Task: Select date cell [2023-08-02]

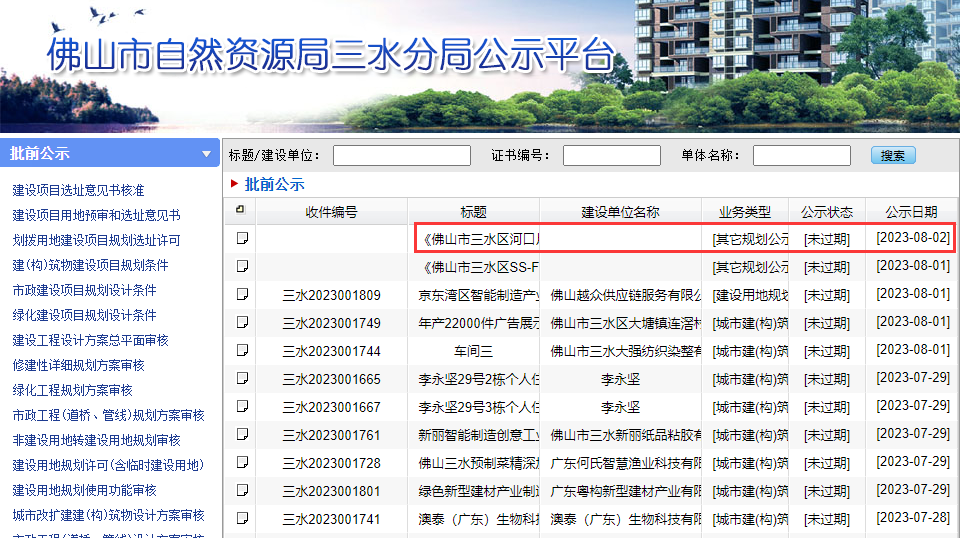Action: [913, 238]
